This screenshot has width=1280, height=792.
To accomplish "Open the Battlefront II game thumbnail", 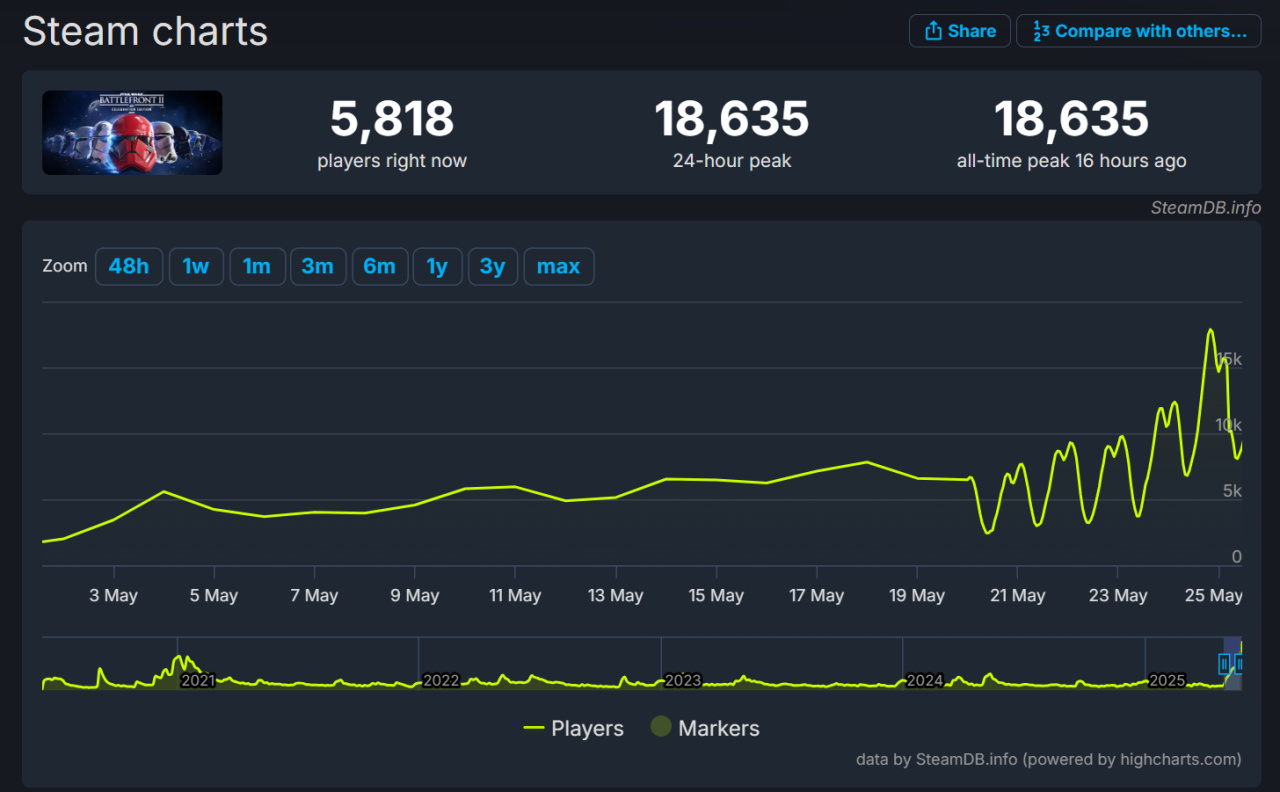I will point(132,133).
